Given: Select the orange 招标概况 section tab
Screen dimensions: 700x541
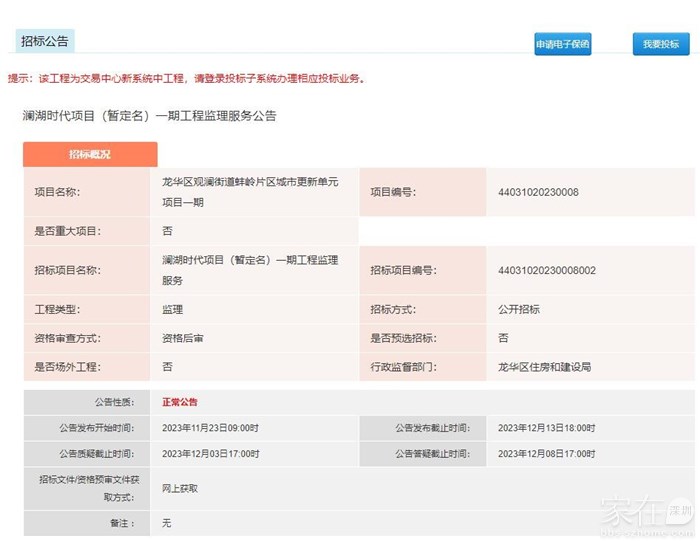Looking at the screenshot, I should 90,155.
